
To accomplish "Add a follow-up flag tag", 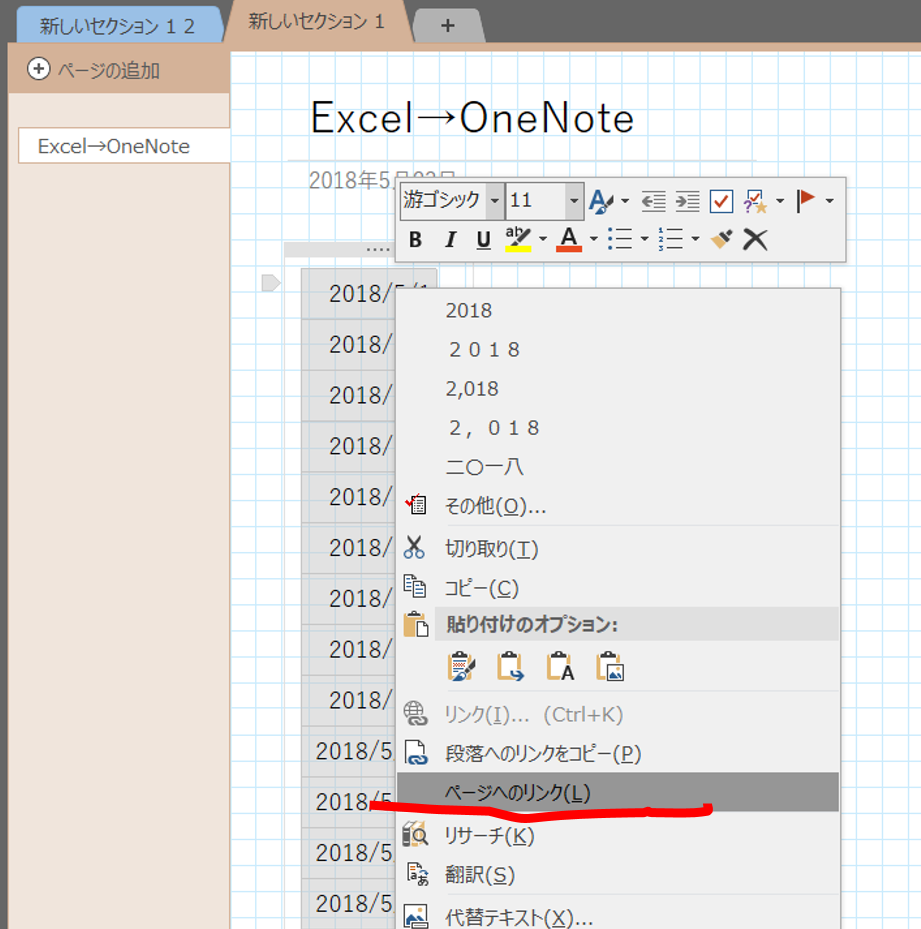I will click(805, 201).
